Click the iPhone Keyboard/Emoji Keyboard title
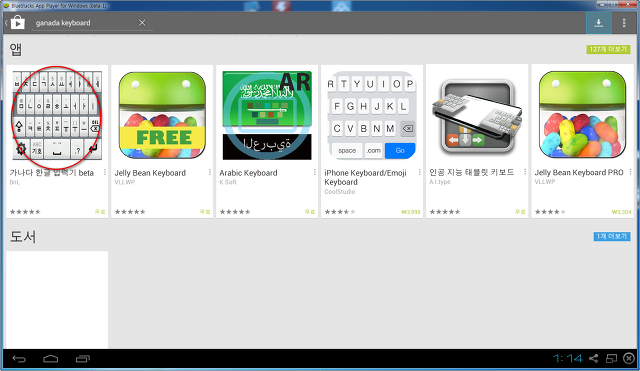The image size is (640, 371). pos(365,178)
